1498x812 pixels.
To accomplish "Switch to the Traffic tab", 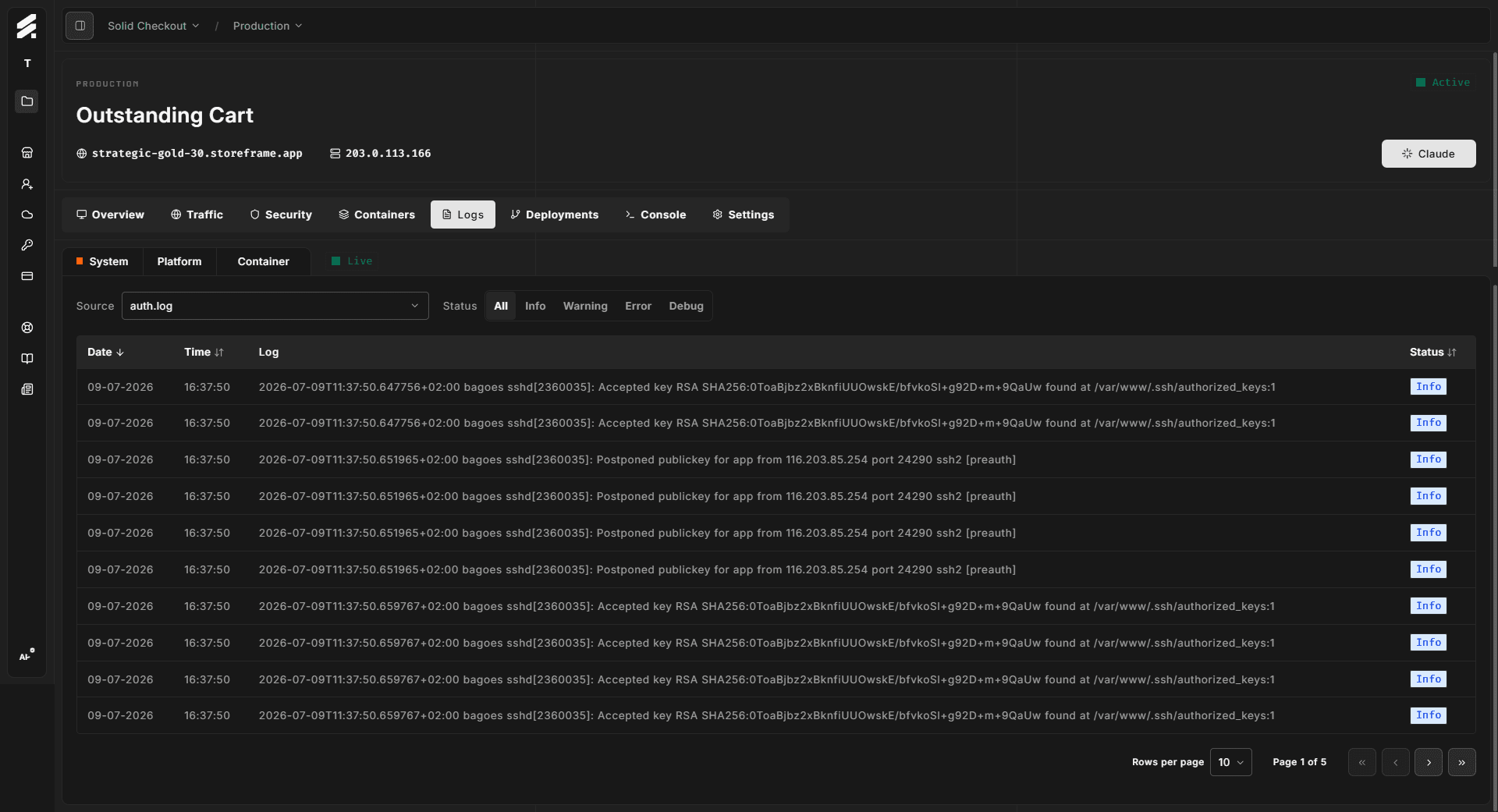I will 197,215.
